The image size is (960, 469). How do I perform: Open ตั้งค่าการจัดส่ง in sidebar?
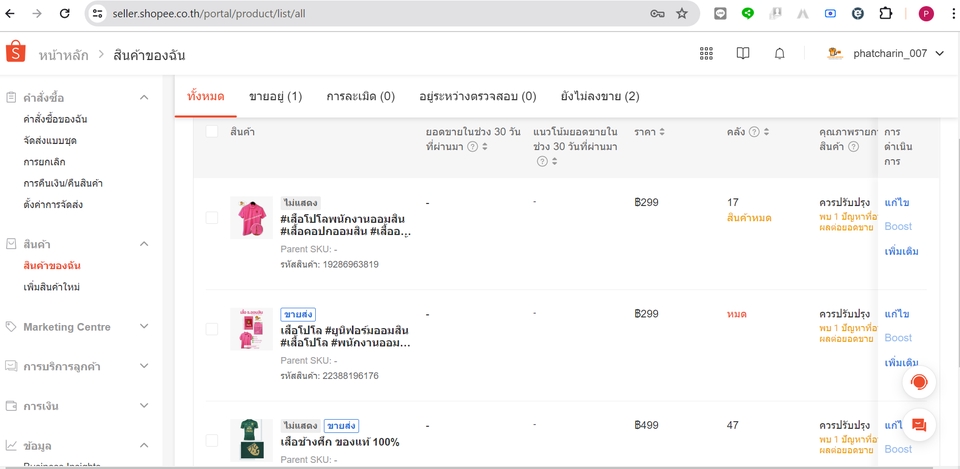pyautogui.click(x=53, y=204)
